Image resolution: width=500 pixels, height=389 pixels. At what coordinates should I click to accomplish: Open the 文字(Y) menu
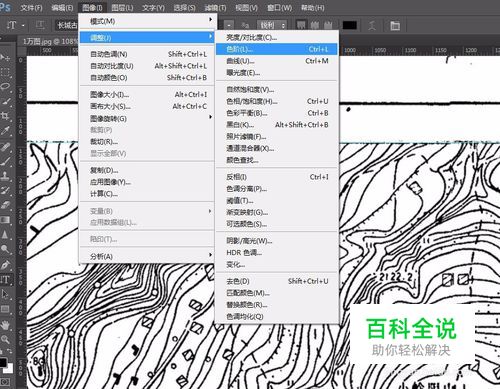click(x=153, y=7)
